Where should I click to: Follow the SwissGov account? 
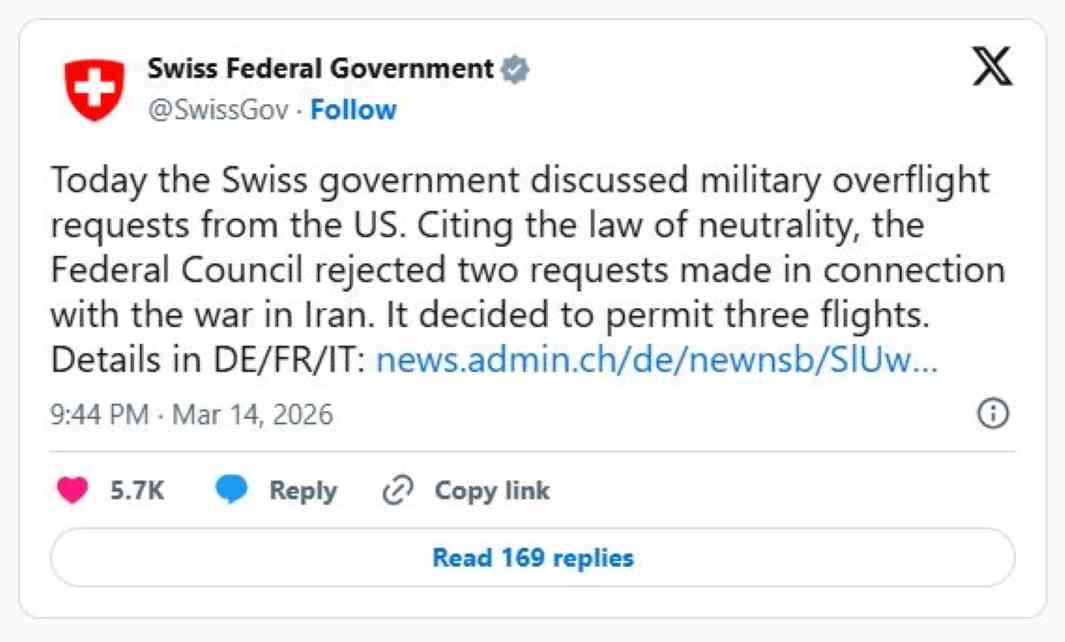[353, 110]
